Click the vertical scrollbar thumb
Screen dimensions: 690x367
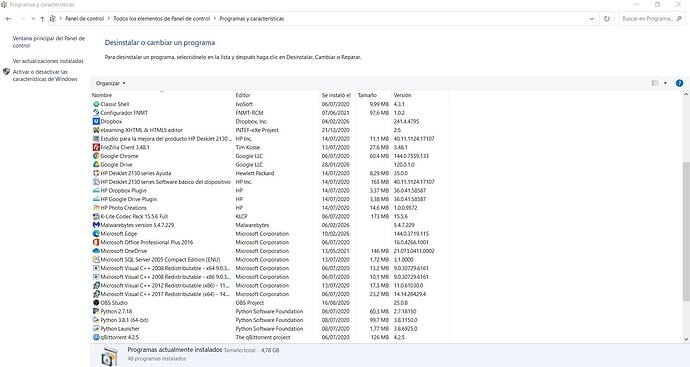click(686, 231)
